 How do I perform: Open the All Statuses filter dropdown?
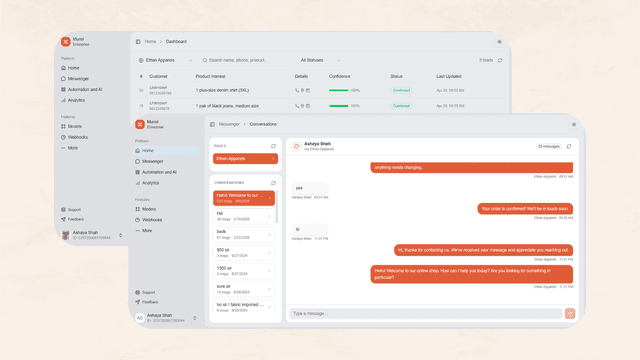pyautogui.click(x=320, y=60)
